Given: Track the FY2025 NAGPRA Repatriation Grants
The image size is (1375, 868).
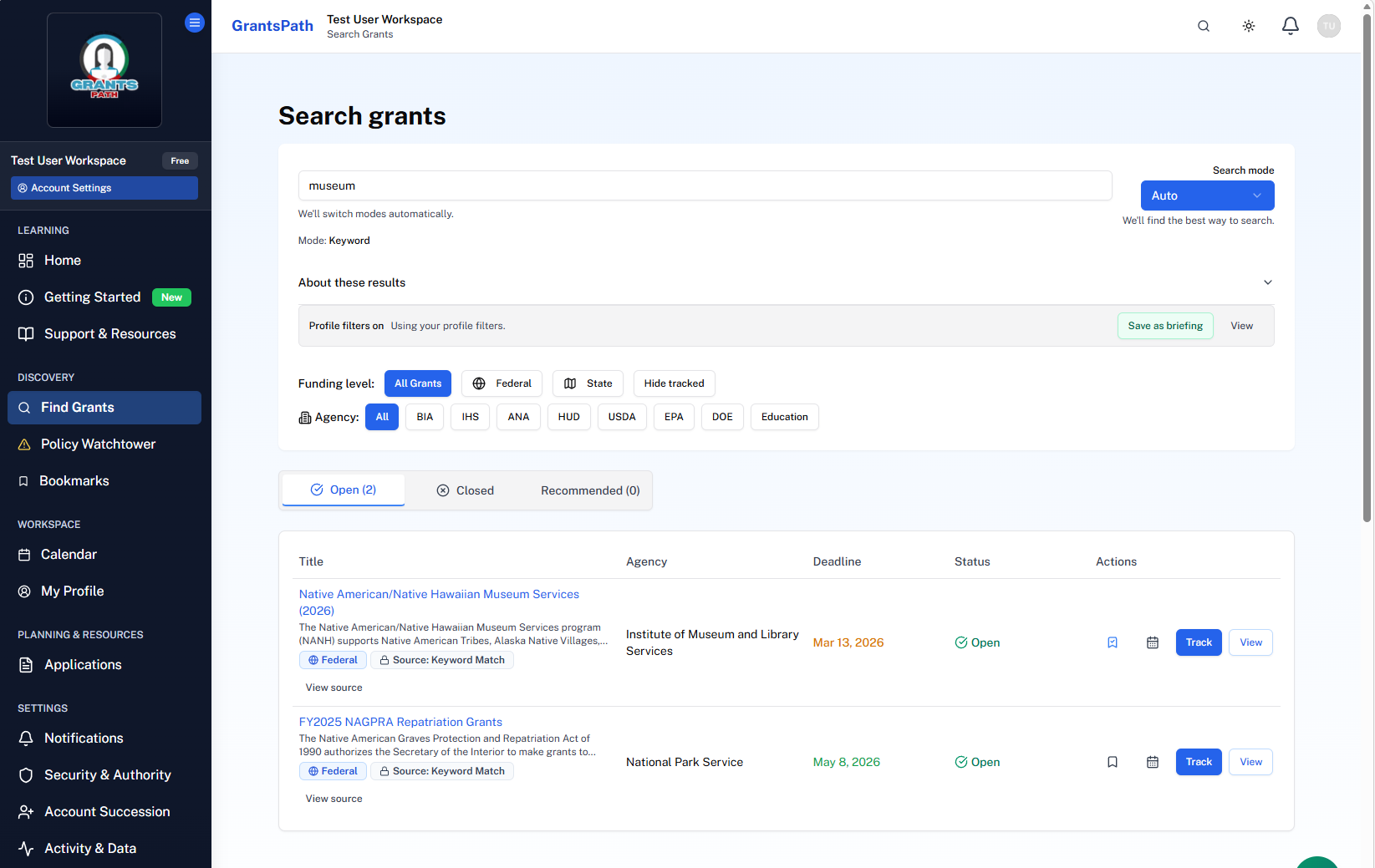Looking at the screenshot, I should point(1199,762).
